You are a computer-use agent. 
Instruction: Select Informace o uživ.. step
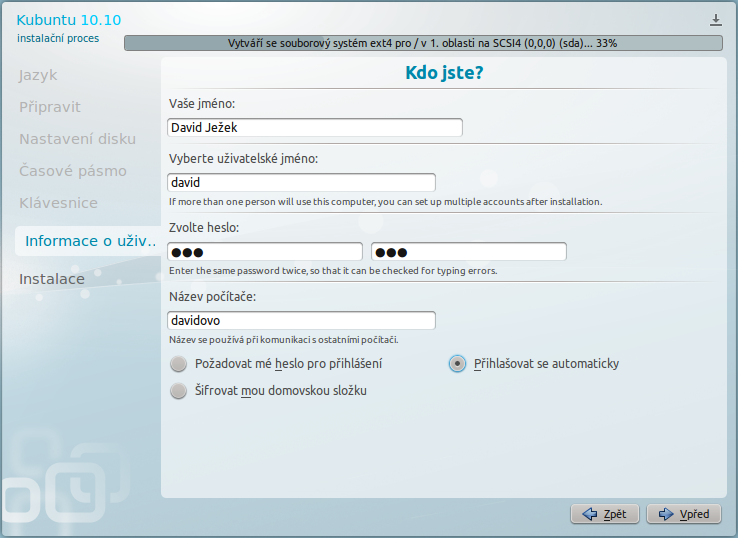[88, 241]
